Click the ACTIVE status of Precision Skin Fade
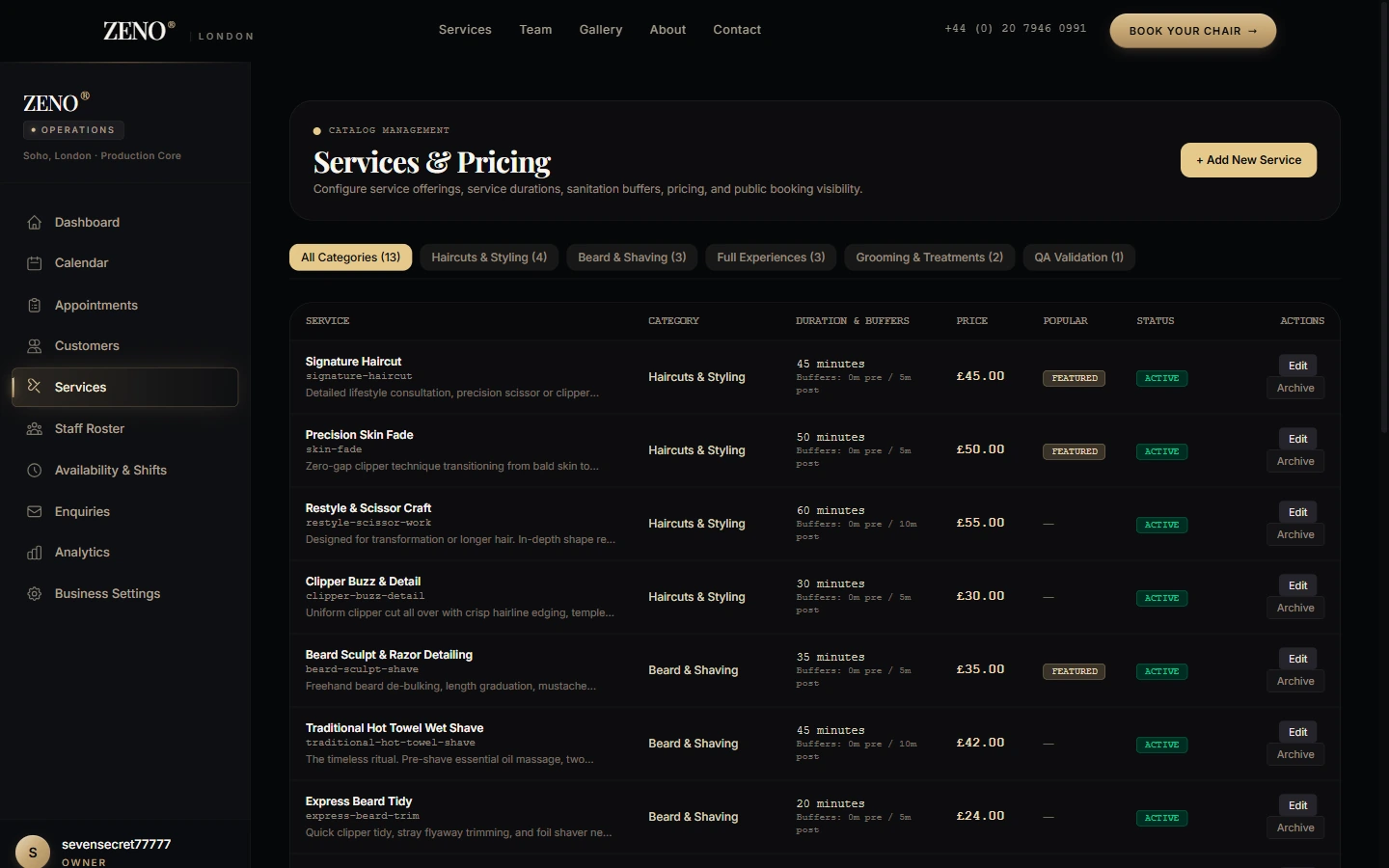Screen dimensions: 1389x868 pyautogui.click(x=1161, y=451)
